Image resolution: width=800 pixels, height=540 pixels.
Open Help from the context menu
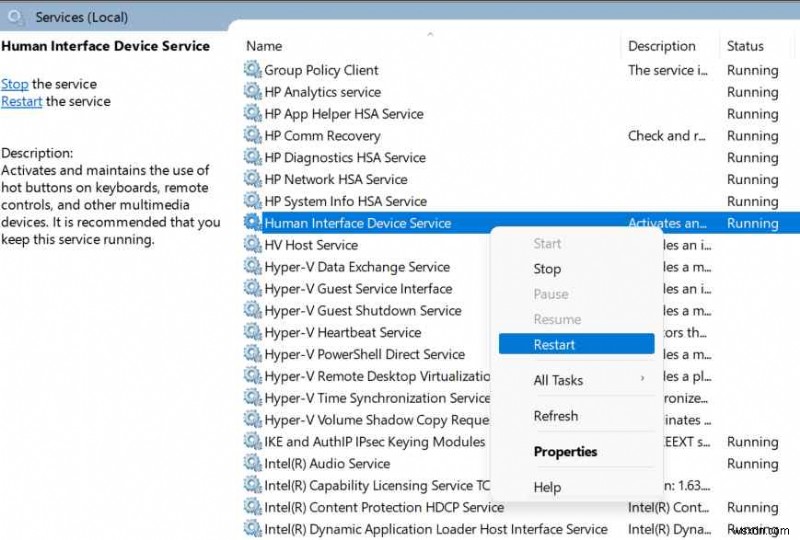point(547,487)
